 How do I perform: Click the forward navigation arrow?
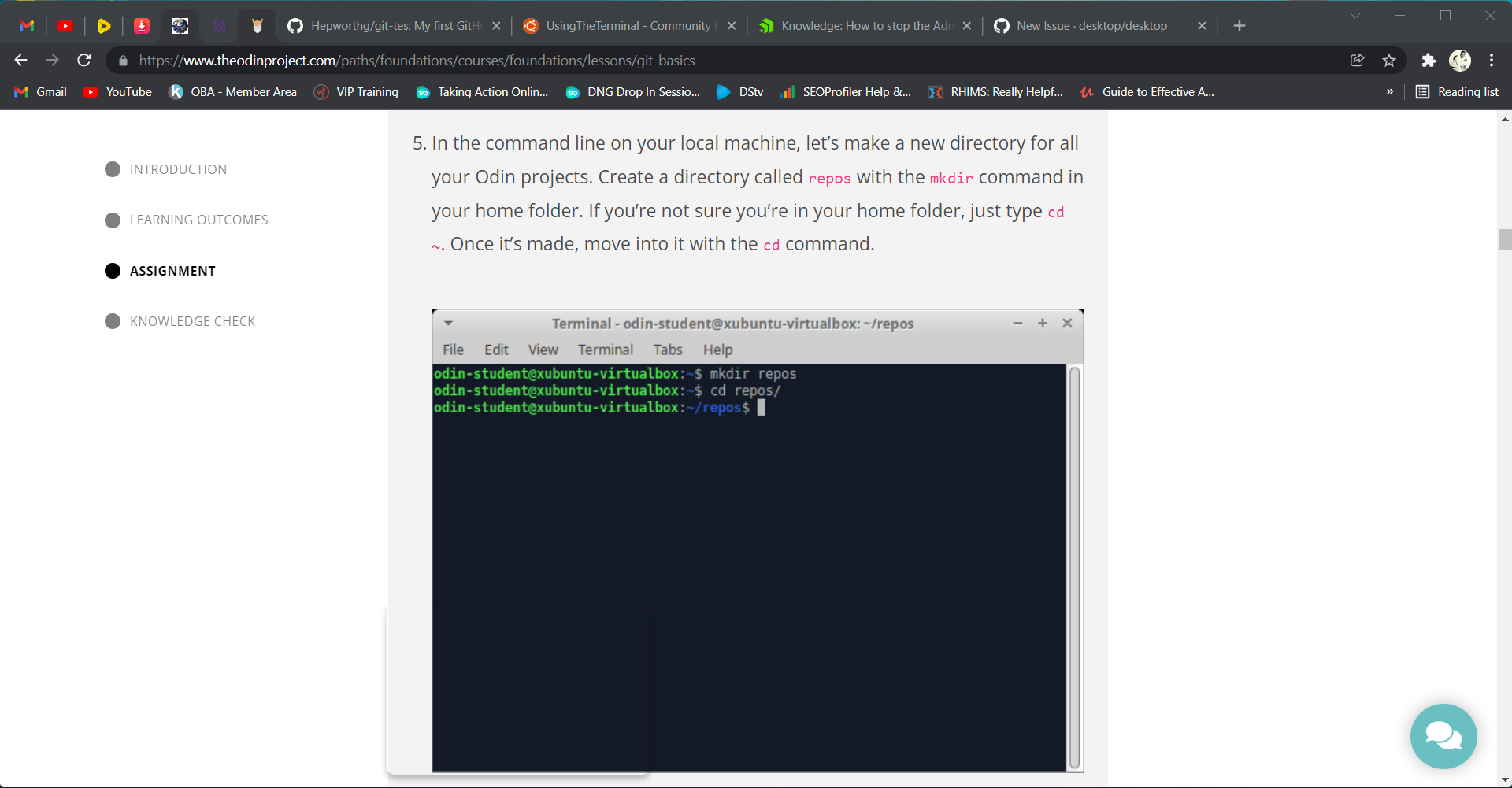[x=52, y=60]
